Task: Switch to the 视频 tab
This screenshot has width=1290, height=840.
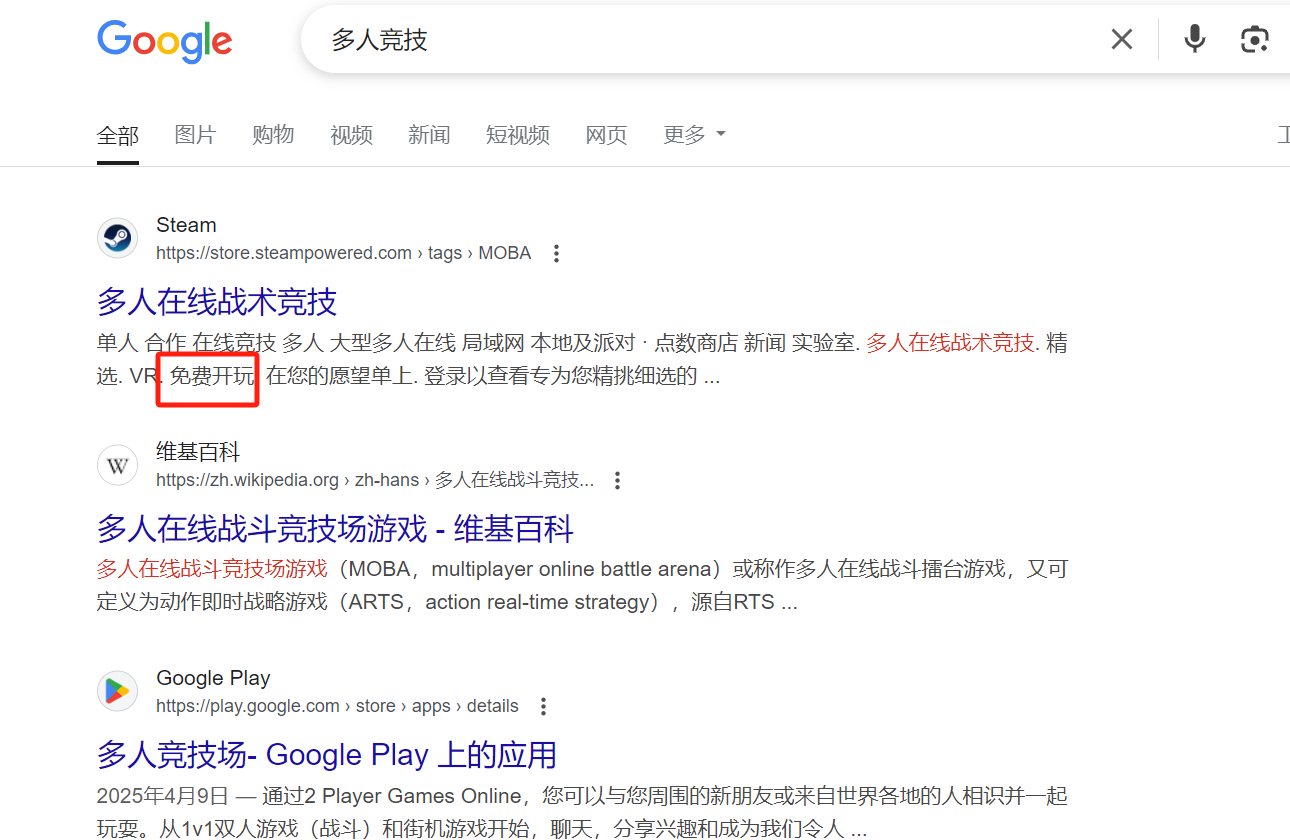Action: (352, 135)
